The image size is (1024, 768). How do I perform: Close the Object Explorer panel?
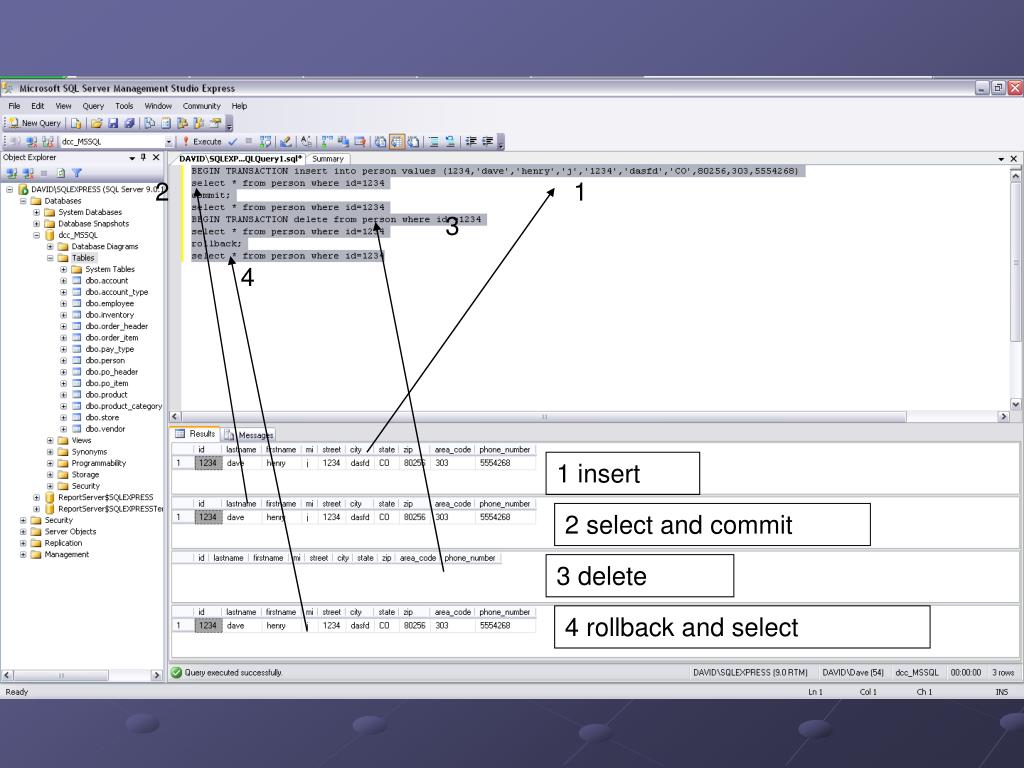[x=156, y=157]
